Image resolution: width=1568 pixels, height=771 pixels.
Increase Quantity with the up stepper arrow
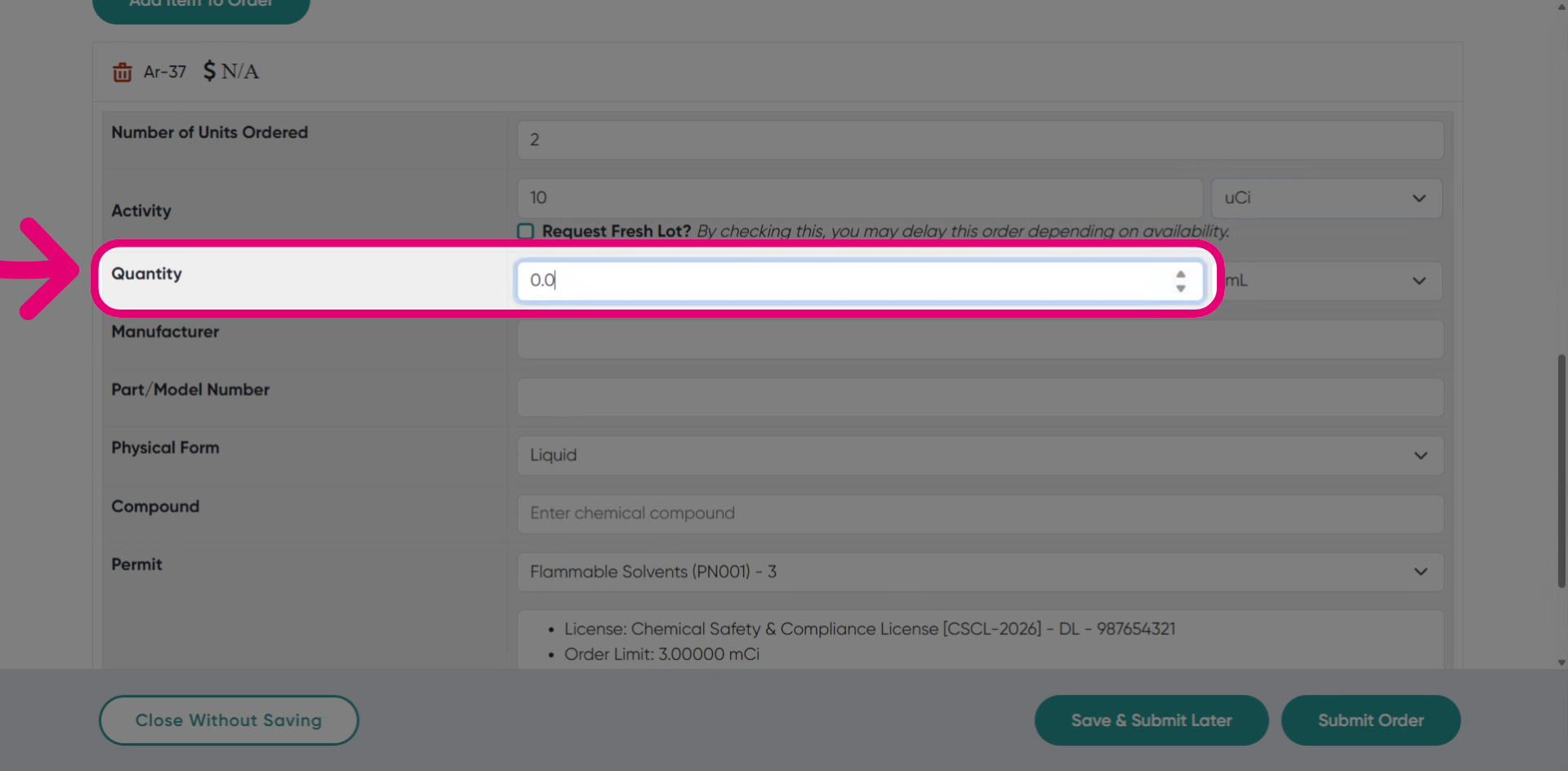coord(1181,274)
